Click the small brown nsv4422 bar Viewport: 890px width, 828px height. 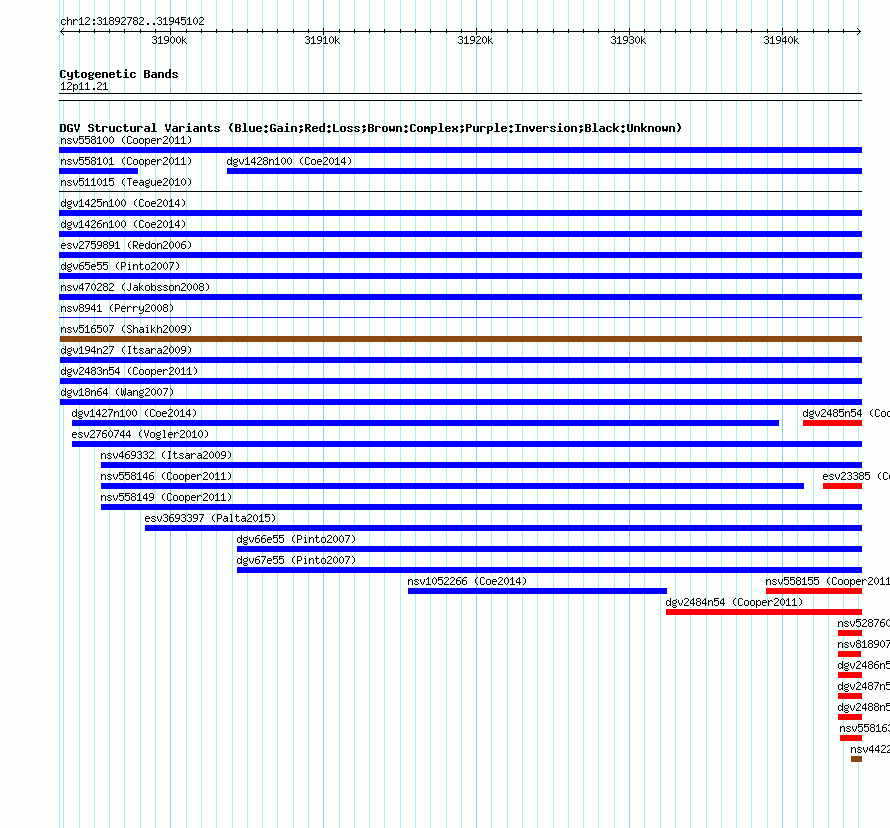(857, 759)
